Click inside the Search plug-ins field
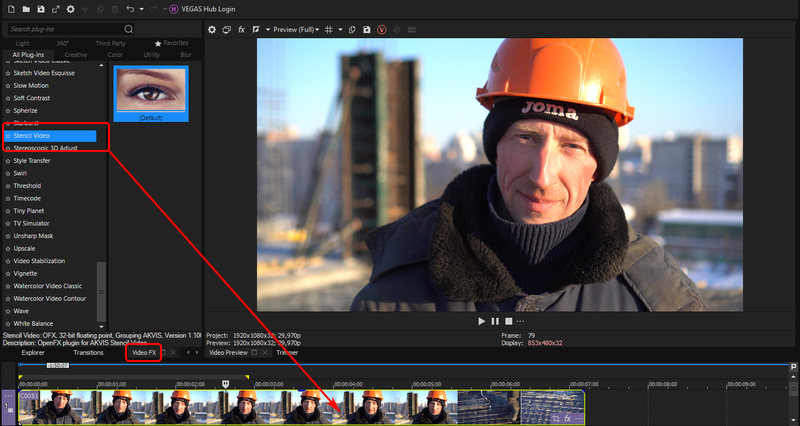The image size is (800, 426). pos(65,29)
